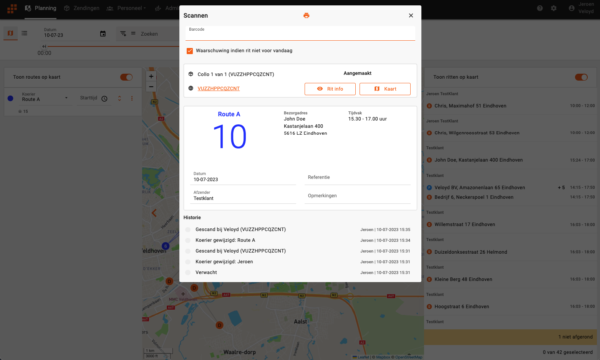The image size is (600, 360).
Task: Click the Kaart button
Action: coord(385,89)
